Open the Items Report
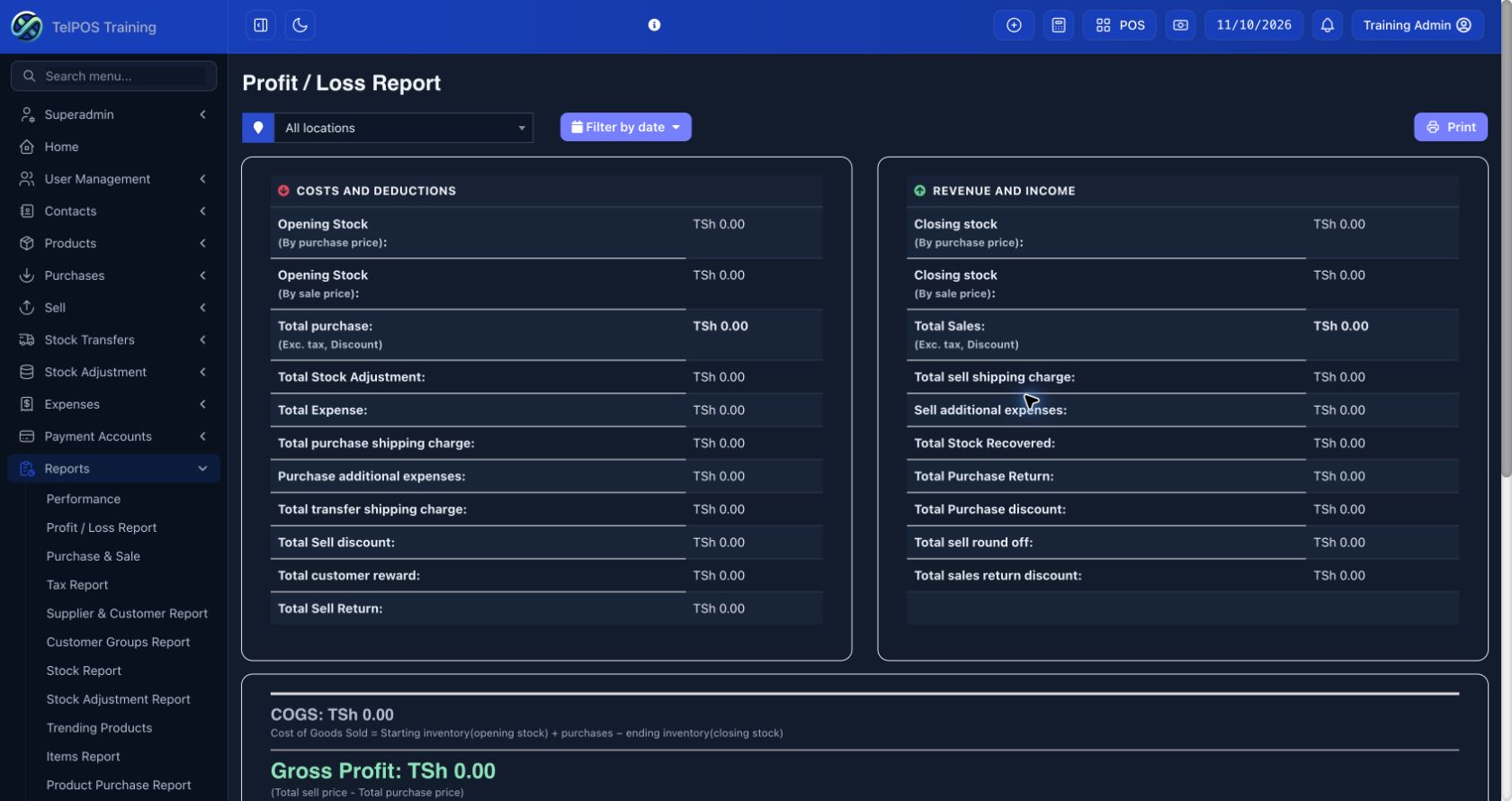 point(83,757)
